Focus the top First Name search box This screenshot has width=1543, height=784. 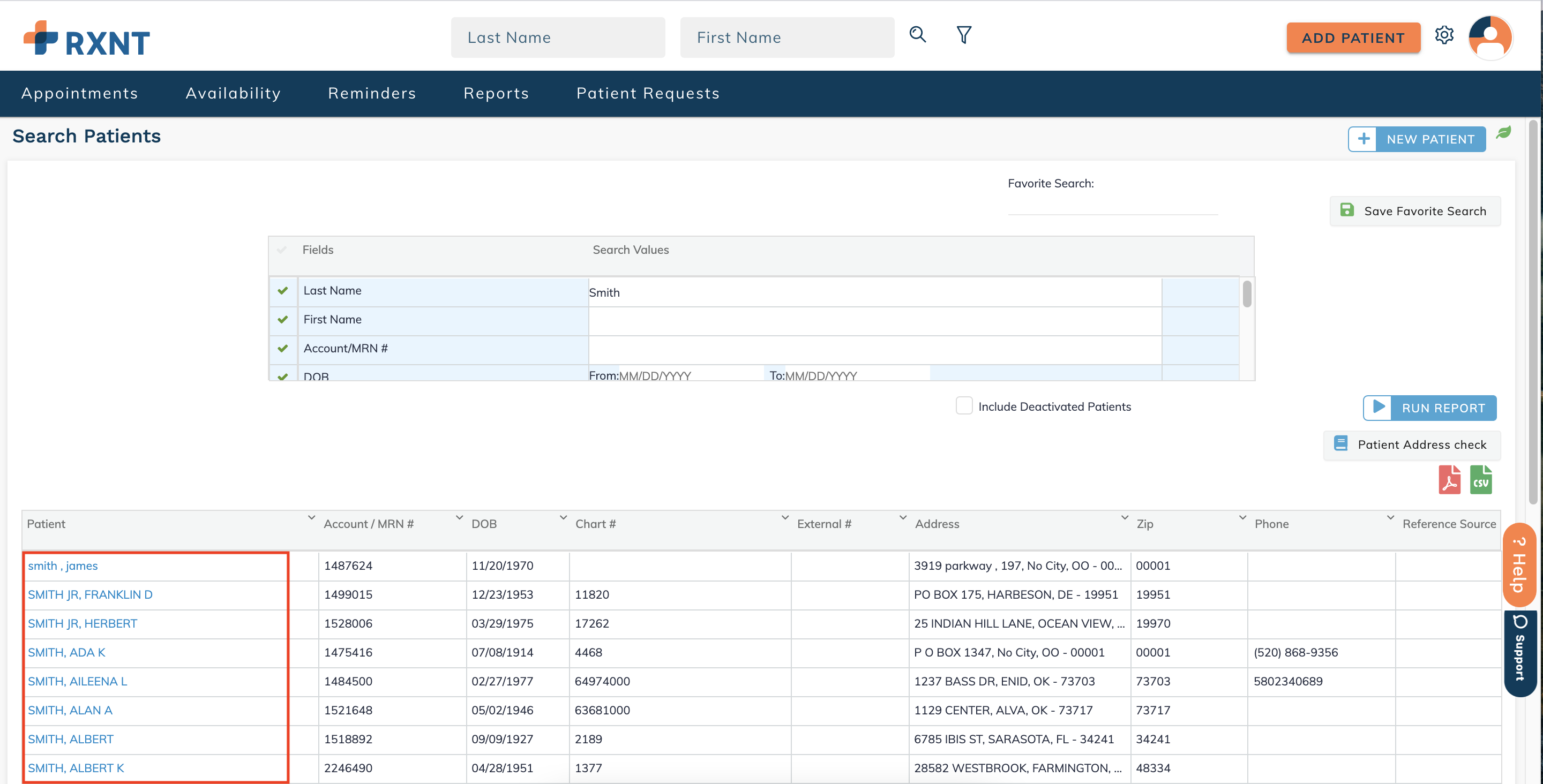coord(787,37)
